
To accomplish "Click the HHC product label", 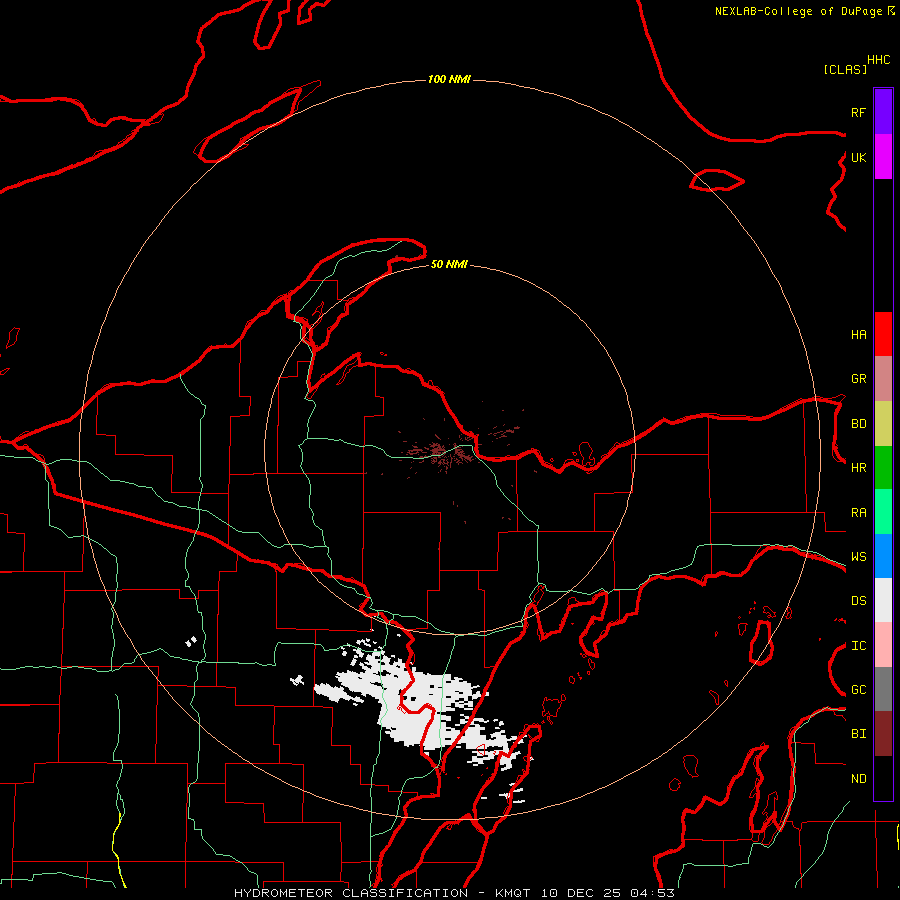I will coord(878,60).
